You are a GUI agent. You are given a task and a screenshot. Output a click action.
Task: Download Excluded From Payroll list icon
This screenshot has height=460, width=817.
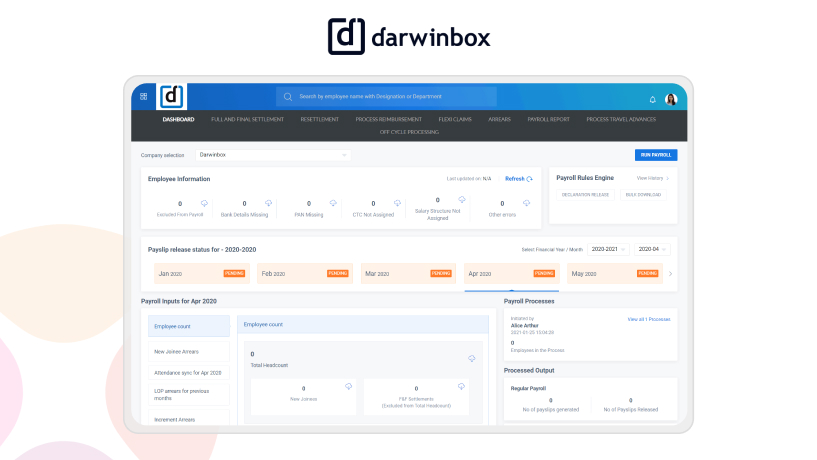click(204, 203)
